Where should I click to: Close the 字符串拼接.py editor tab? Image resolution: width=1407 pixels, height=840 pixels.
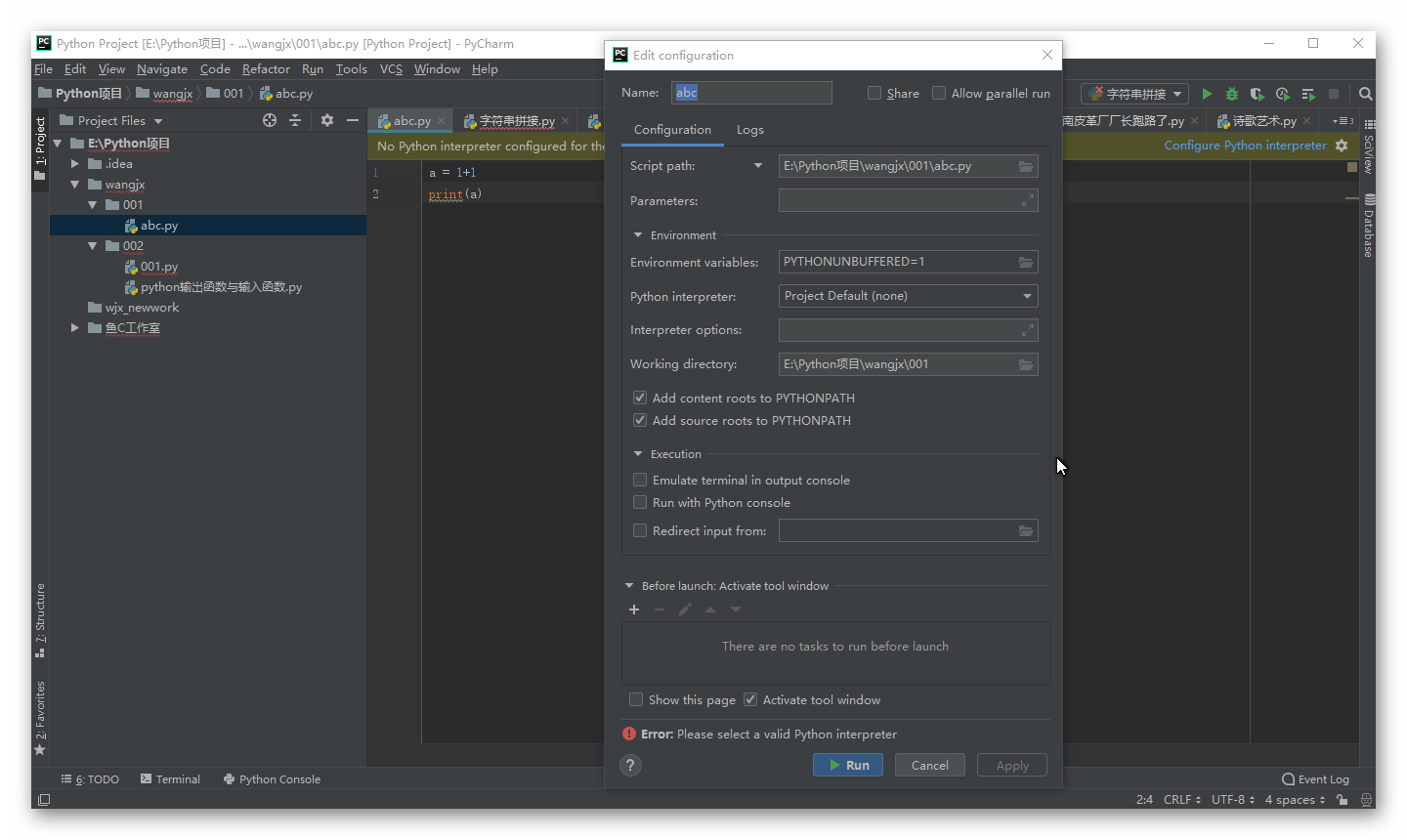[566, 121]
